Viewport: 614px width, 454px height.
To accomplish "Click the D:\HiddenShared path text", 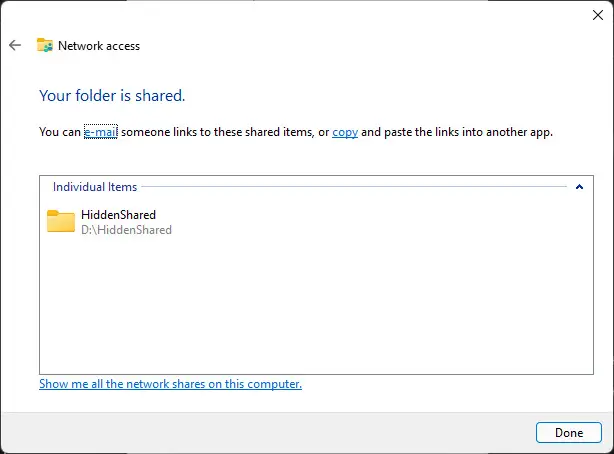I will pyautogui.click(x=126, y=230).
